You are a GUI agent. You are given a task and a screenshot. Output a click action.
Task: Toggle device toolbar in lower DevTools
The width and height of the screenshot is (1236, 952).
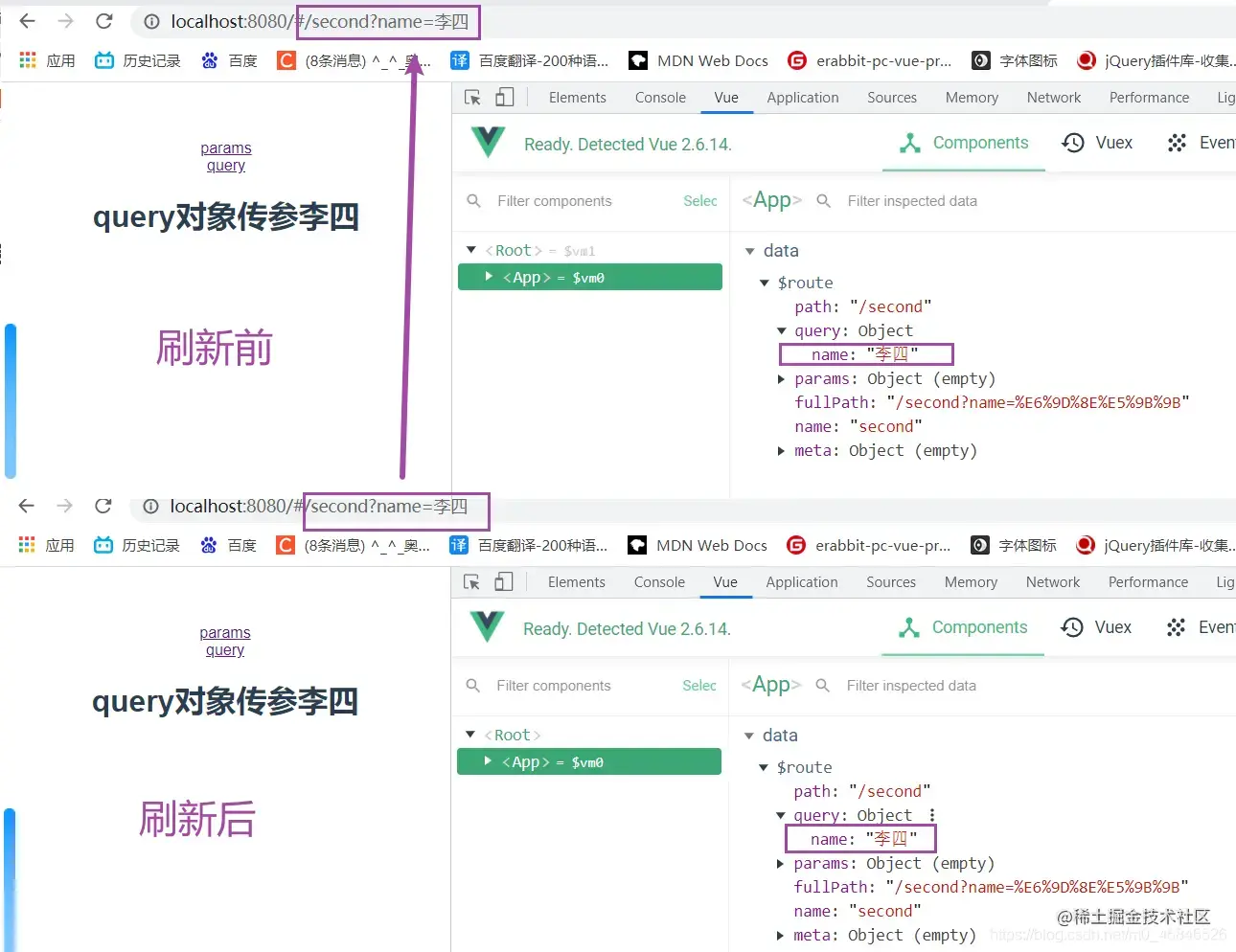click(504, 582)
